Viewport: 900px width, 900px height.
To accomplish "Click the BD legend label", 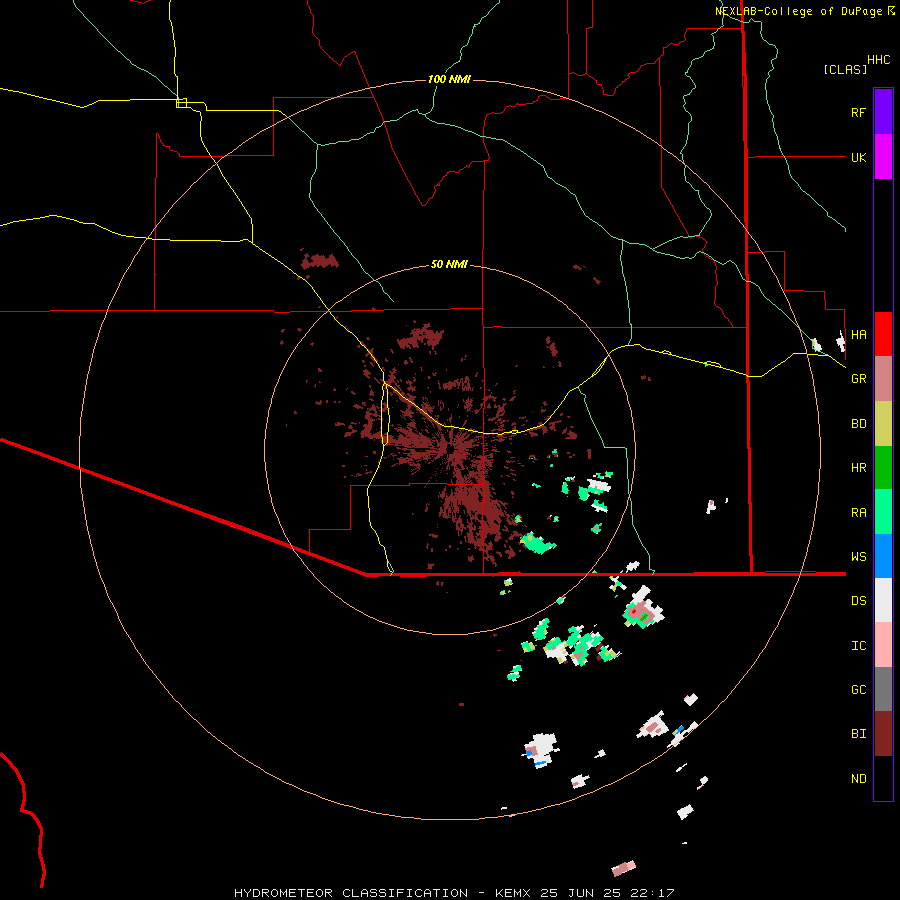I will pos(858,424).
